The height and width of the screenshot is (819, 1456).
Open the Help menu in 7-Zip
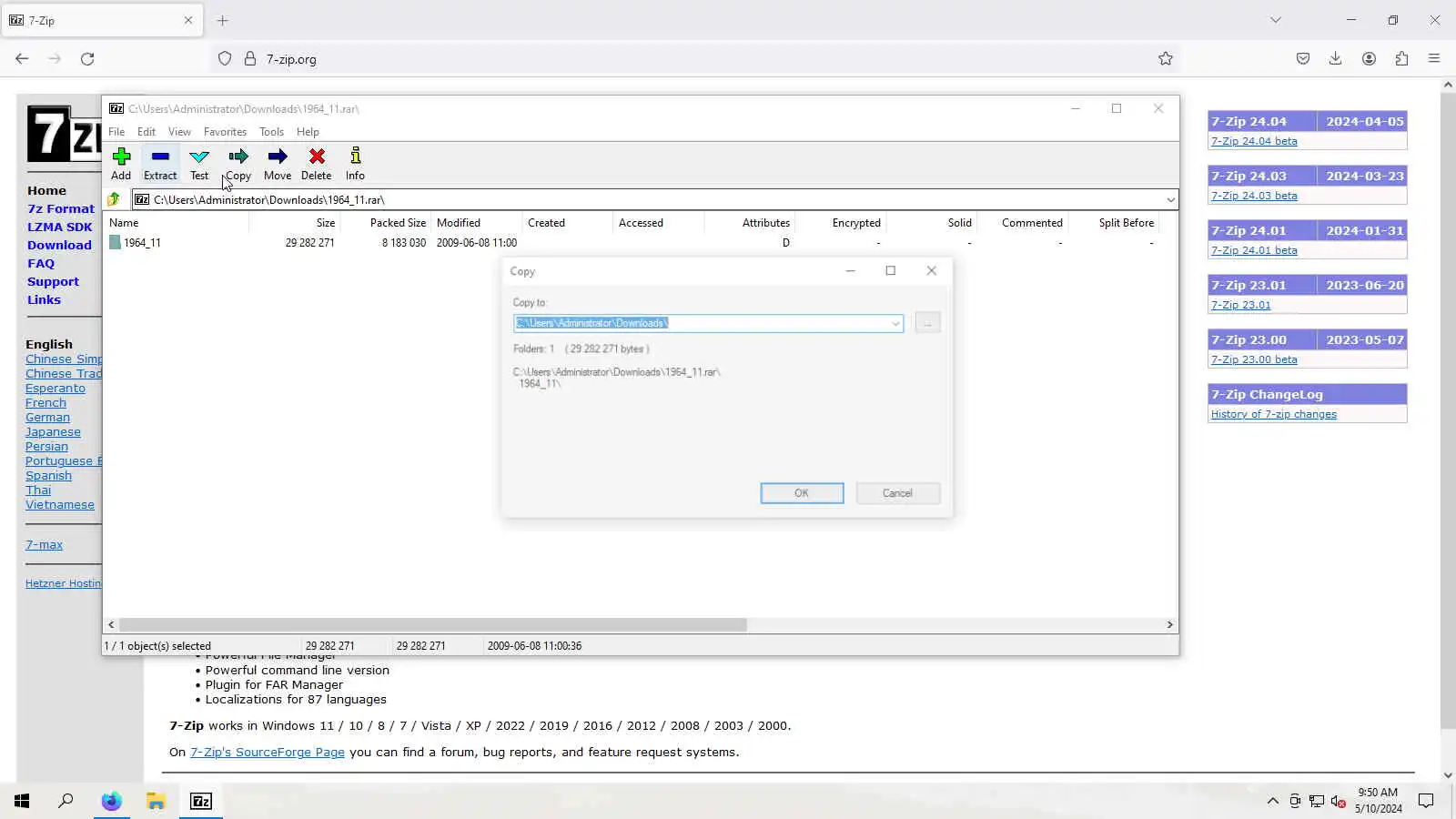(x=308, y=132)
